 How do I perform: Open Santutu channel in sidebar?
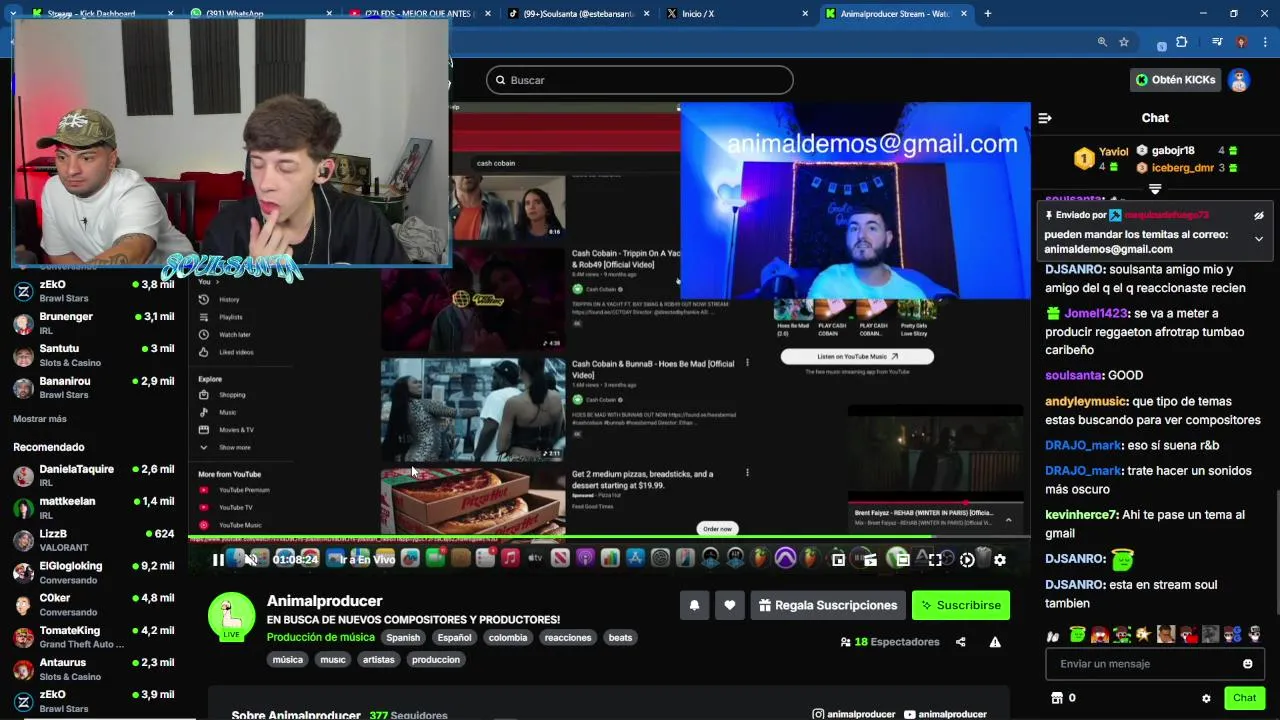click(95, 355)
